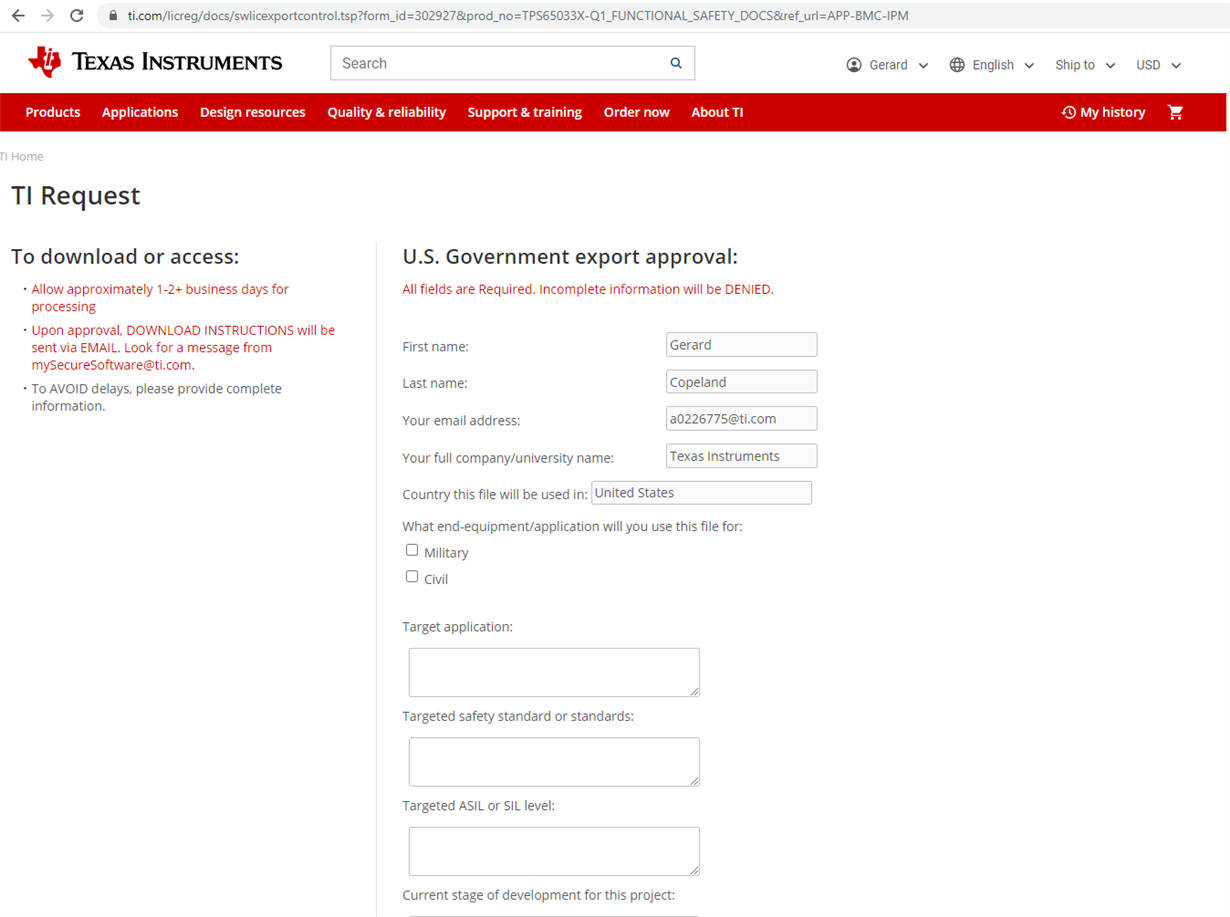Check the Civil checkbox
This screenshot has width=1230, height=917.
(x=412, y=577)
